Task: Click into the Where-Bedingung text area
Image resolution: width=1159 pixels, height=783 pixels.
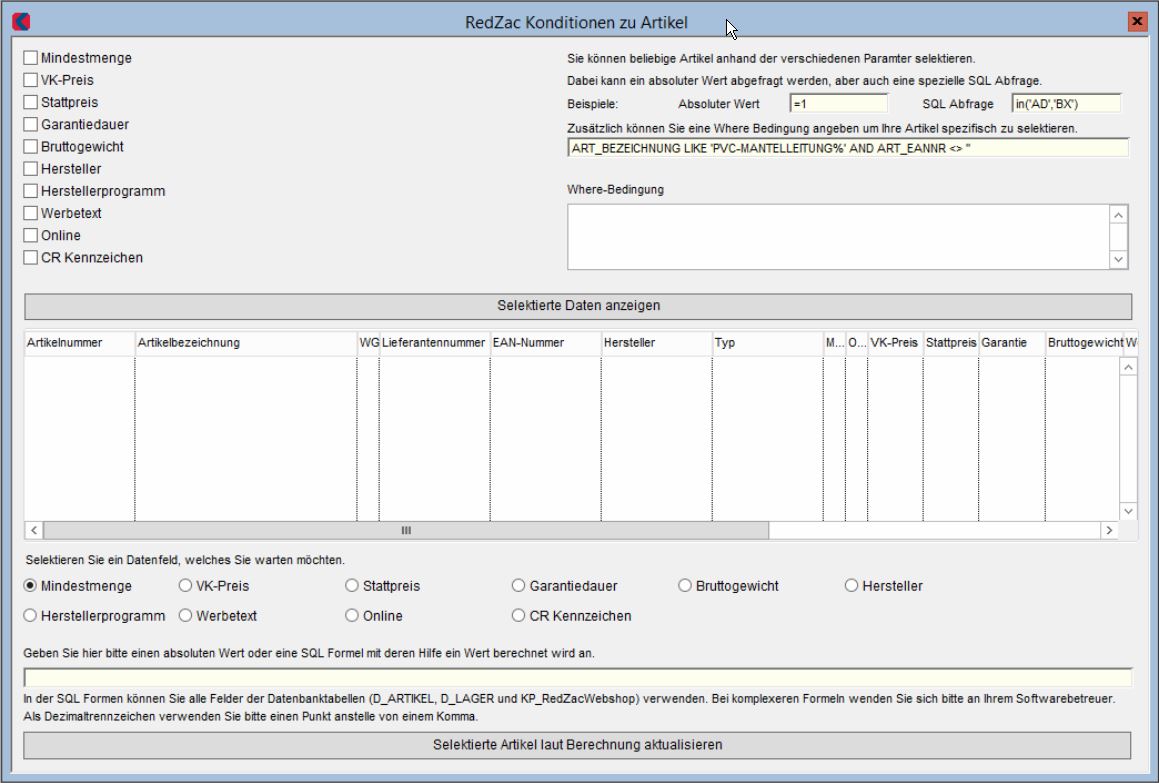Action: point(839,237)
